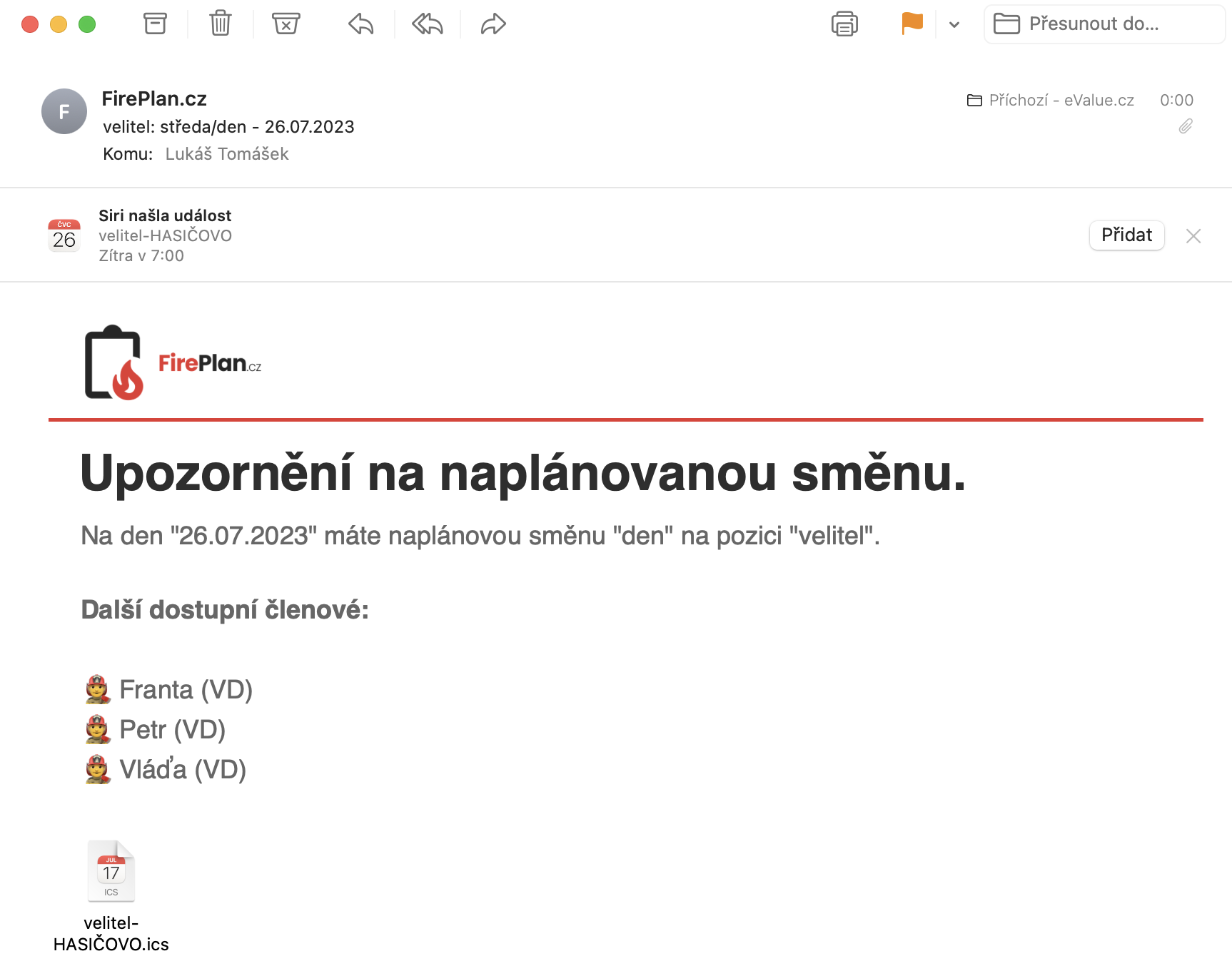Click the subject velitel: středa/den - 26.07.2023
The height and width of the screenshot is (976, 1232).
pos(228,127)
